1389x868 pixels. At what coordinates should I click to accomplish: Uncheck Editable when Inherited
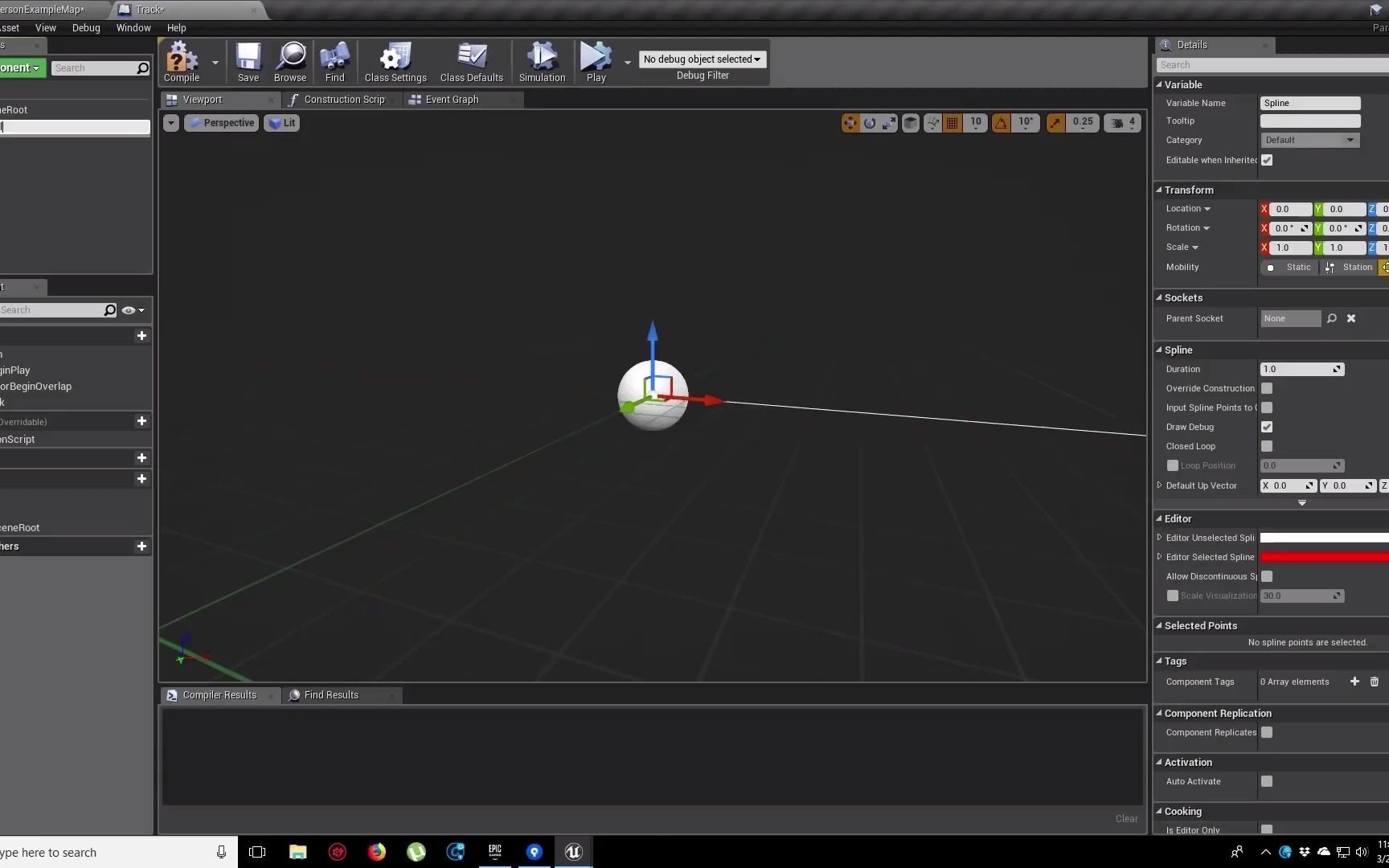click(x=1268, y=160)
